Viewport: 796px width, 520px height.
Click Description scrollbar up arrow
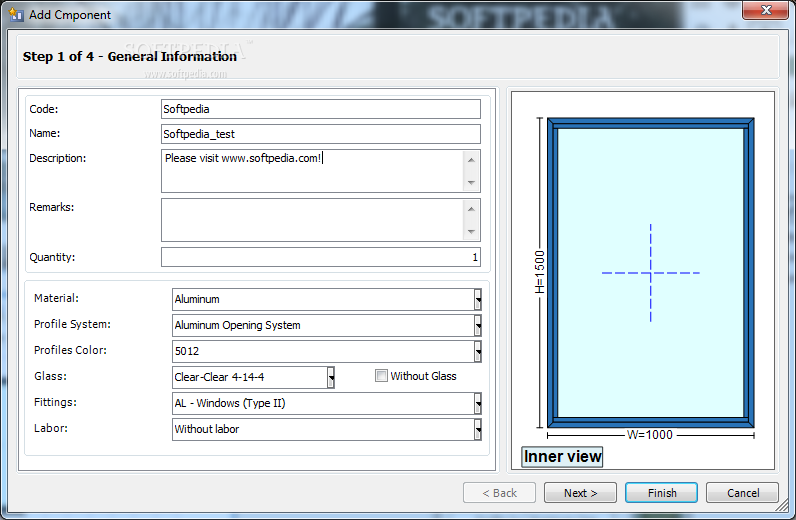click(471, 160)
